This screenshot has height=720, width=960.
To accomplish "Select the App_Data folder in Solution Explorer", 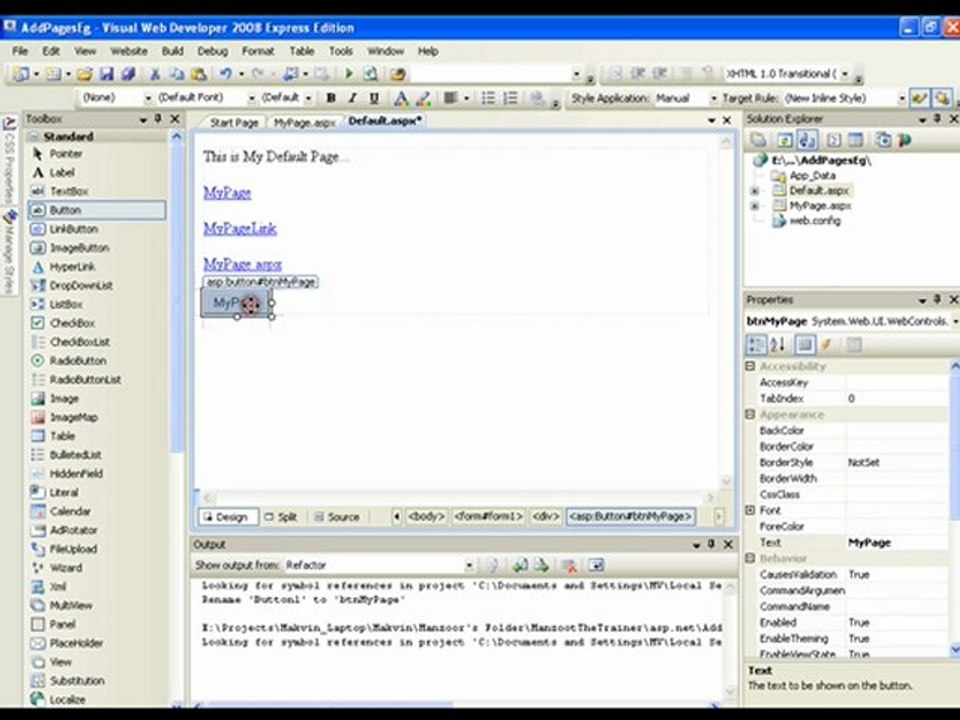I will tap(812, 176).
